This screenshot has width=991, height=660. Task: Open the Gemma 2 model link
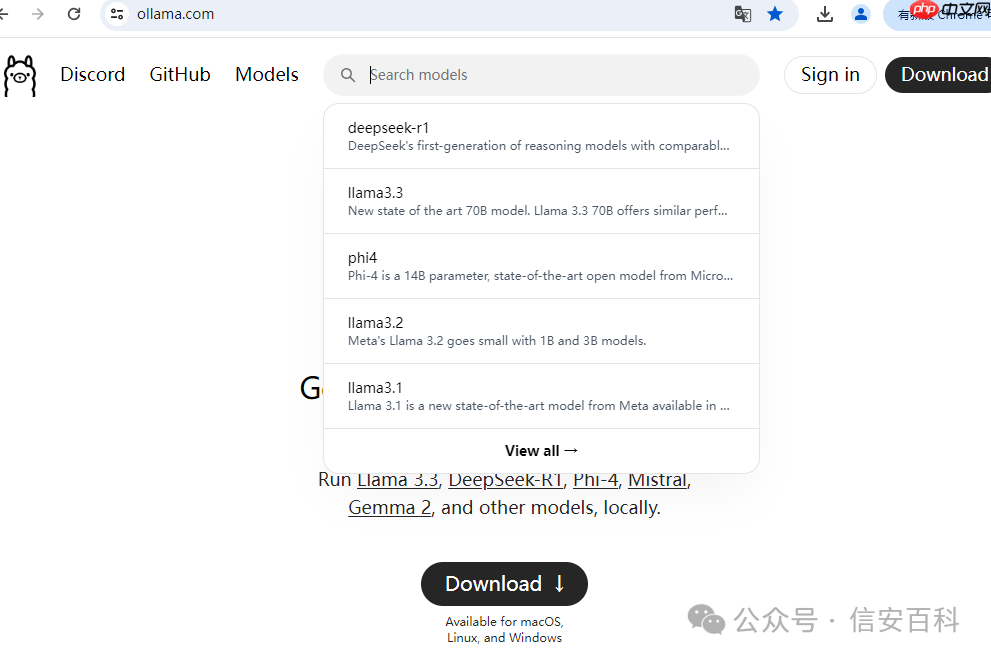pyautogui.click(x=389, y=508)
